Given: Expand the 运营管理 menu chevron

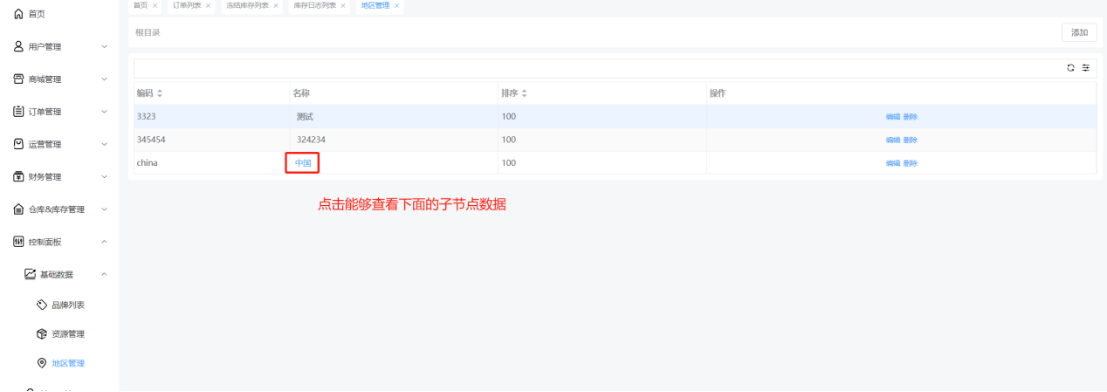Looking at the screenshot, I should coord(104,144).
